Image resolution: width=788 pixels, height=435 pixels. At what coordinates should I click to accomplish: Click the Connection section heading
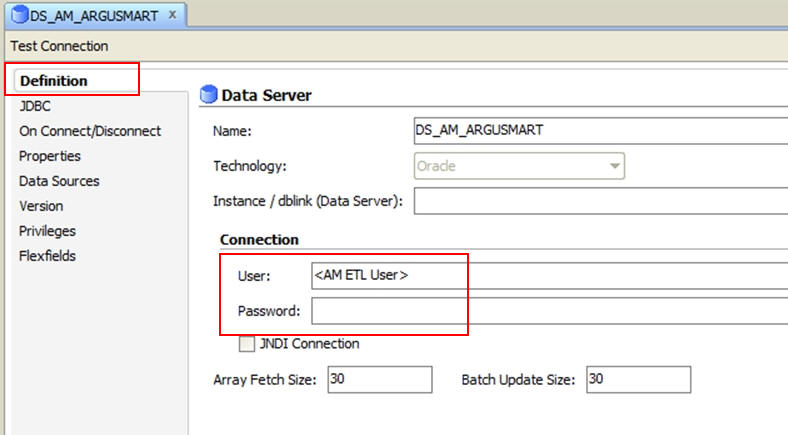point(259,240)
